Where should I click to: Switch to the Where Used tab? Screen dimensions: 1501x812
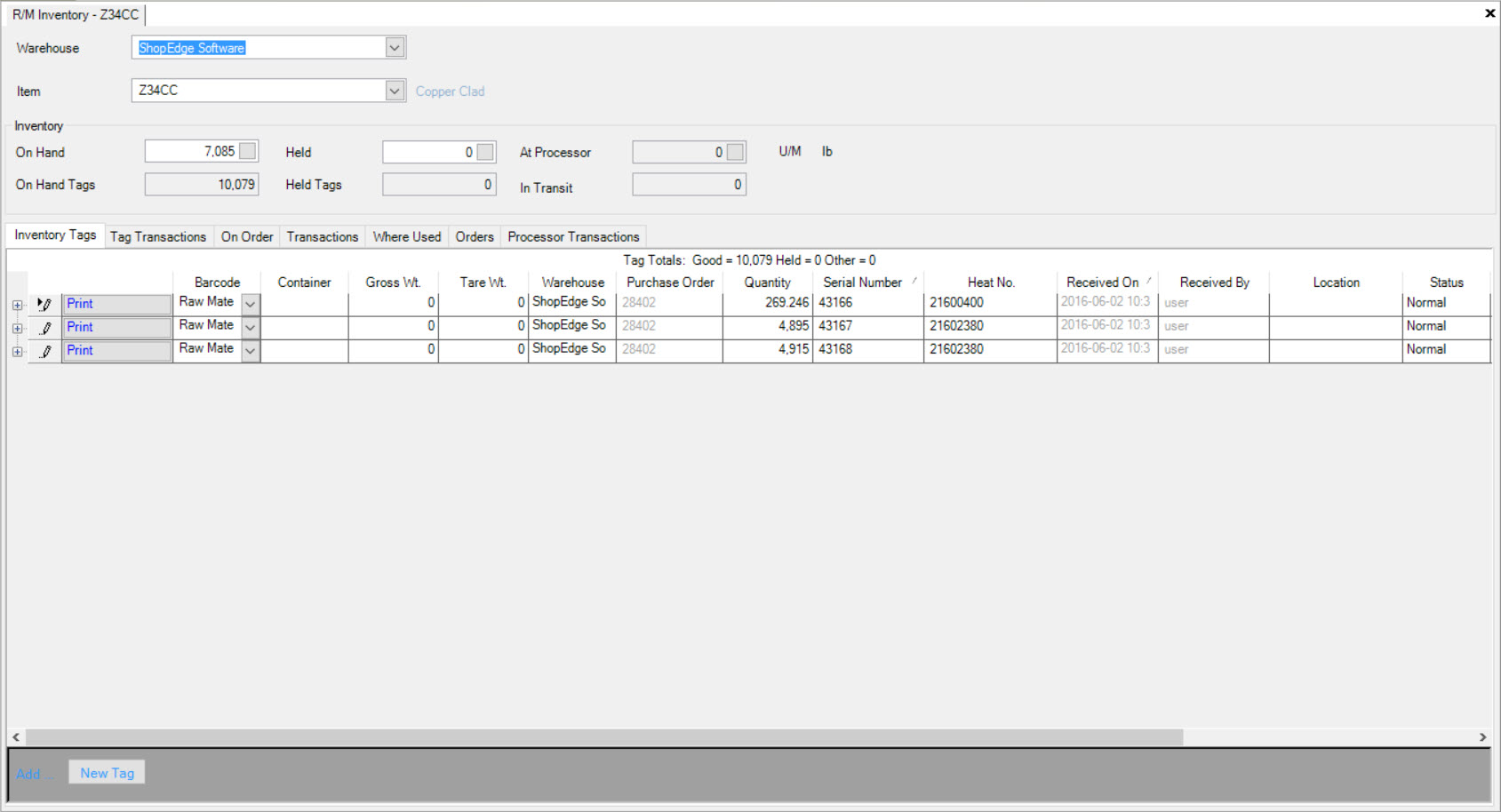pos(407,236)
